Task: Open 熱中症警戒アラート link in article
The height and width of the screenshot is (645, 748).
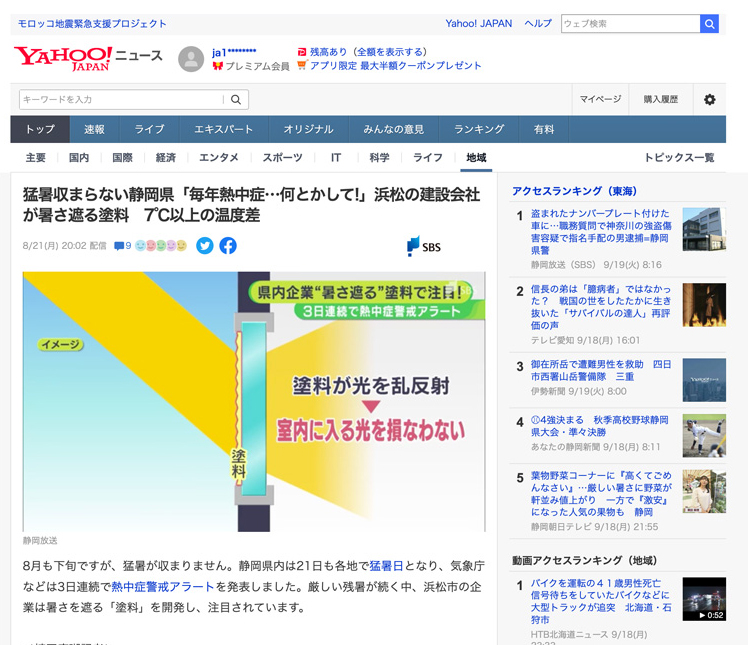Action: coord(163,587)
